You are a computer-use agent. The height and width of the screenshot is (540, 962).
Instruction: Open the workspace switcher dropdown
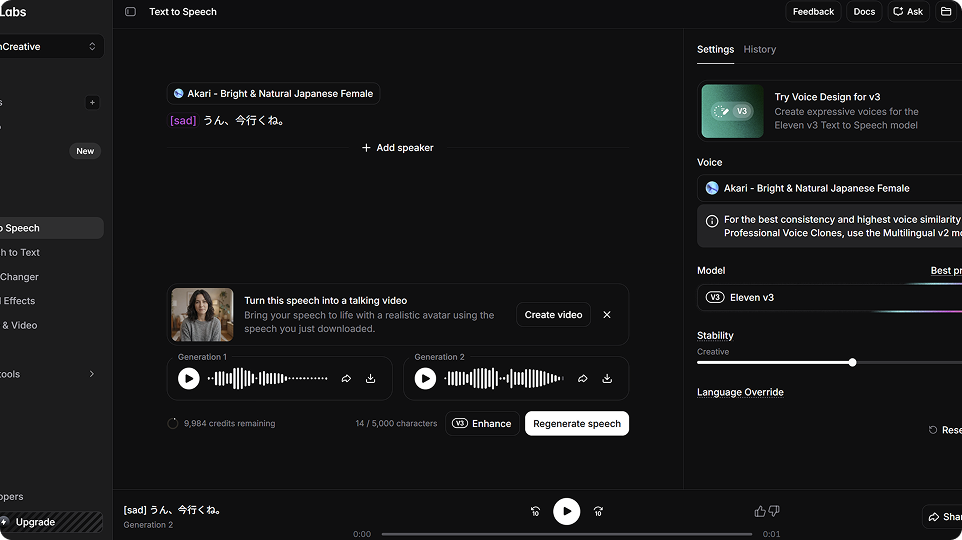51,47
